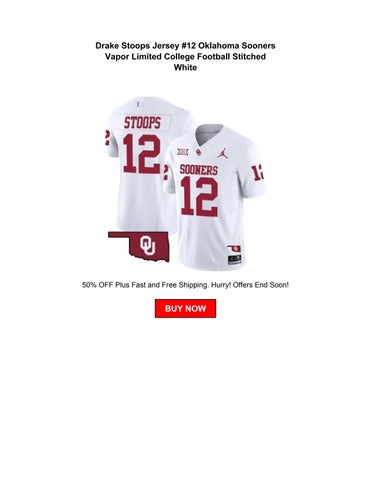Click the hanger loop on back collar
Image resolution: width=371 pixels, height=480 pixels.
point(138,104)
